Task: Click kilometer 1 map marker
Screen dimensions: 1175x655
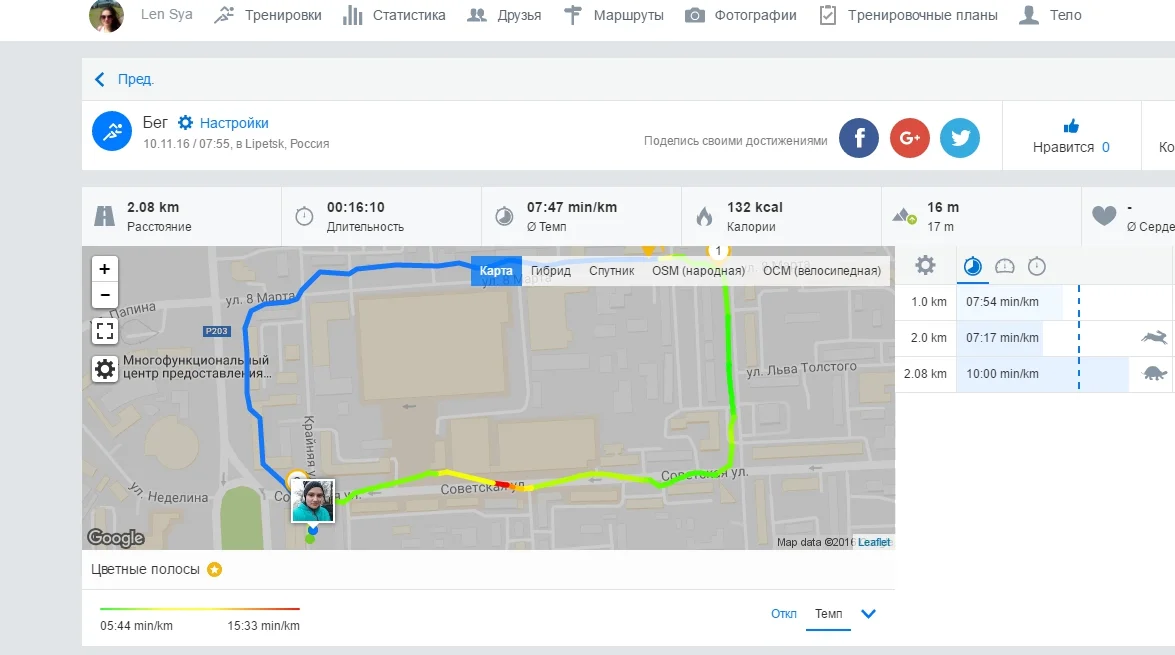Action: [718, 251]
